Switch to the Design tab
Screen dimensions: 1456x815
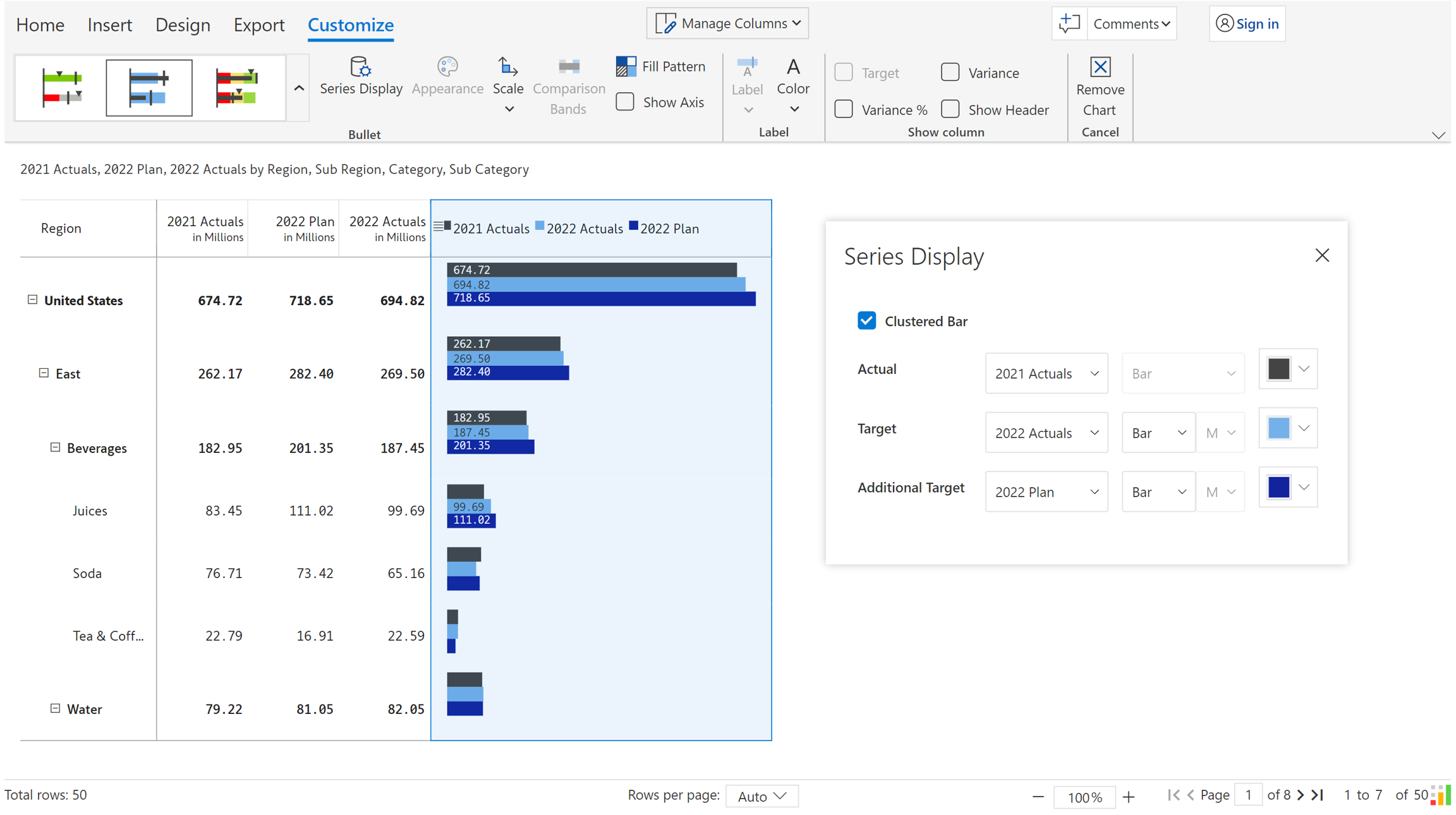(x=183, y=25)
